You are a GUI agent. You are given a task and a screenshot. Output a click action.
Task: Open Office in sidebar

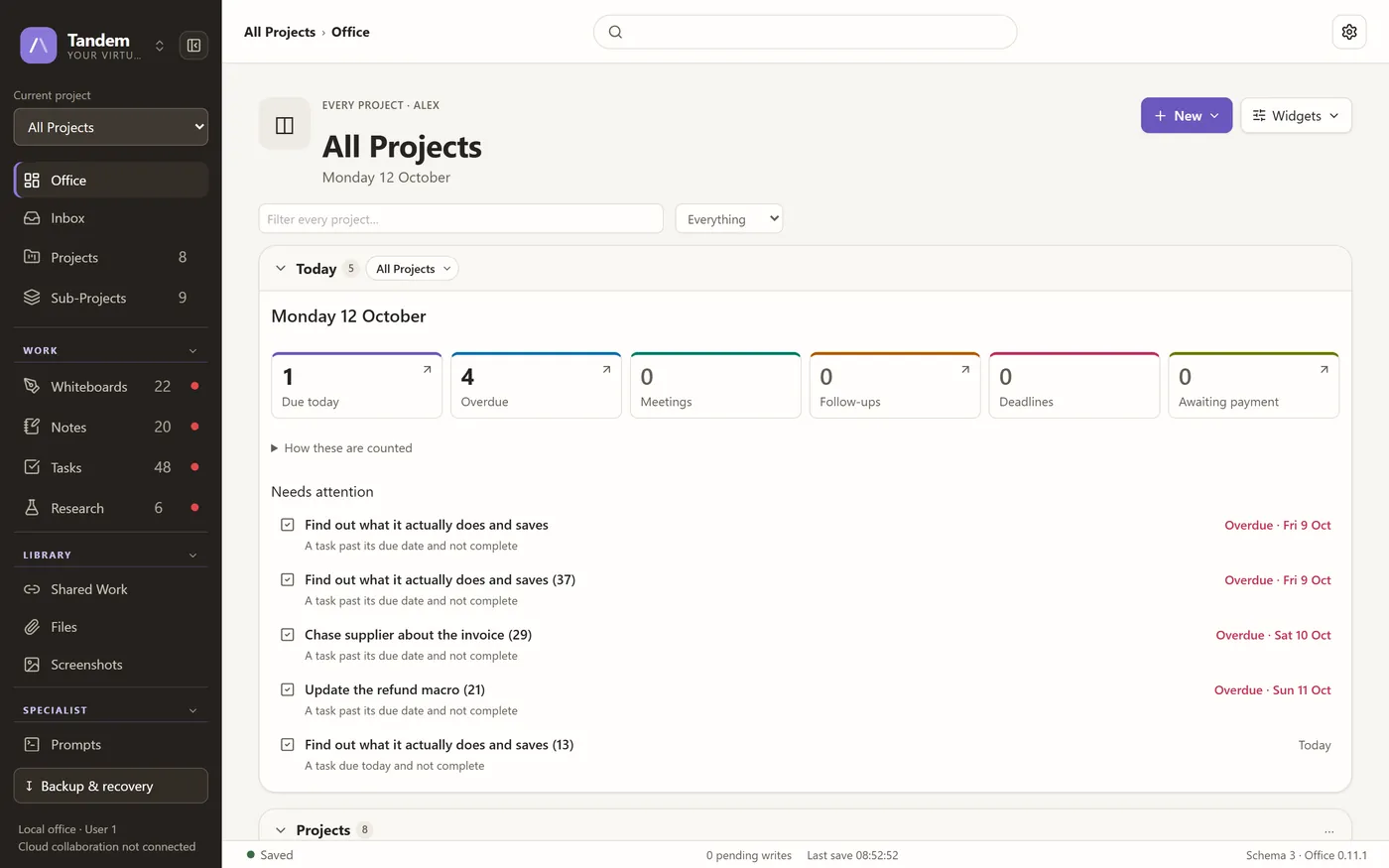(x=111, y=181)
